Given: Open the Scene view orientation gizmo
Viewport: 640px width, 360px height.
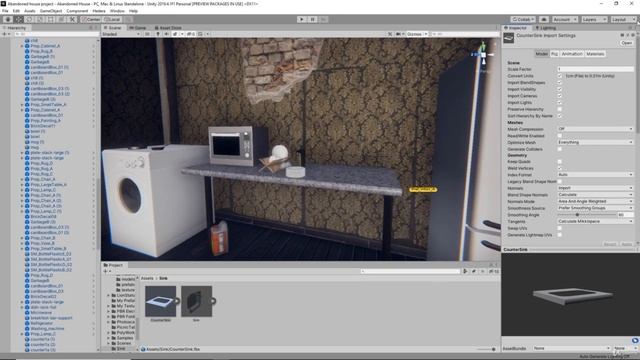Looking at the screenshot, I should click(483, 54).
